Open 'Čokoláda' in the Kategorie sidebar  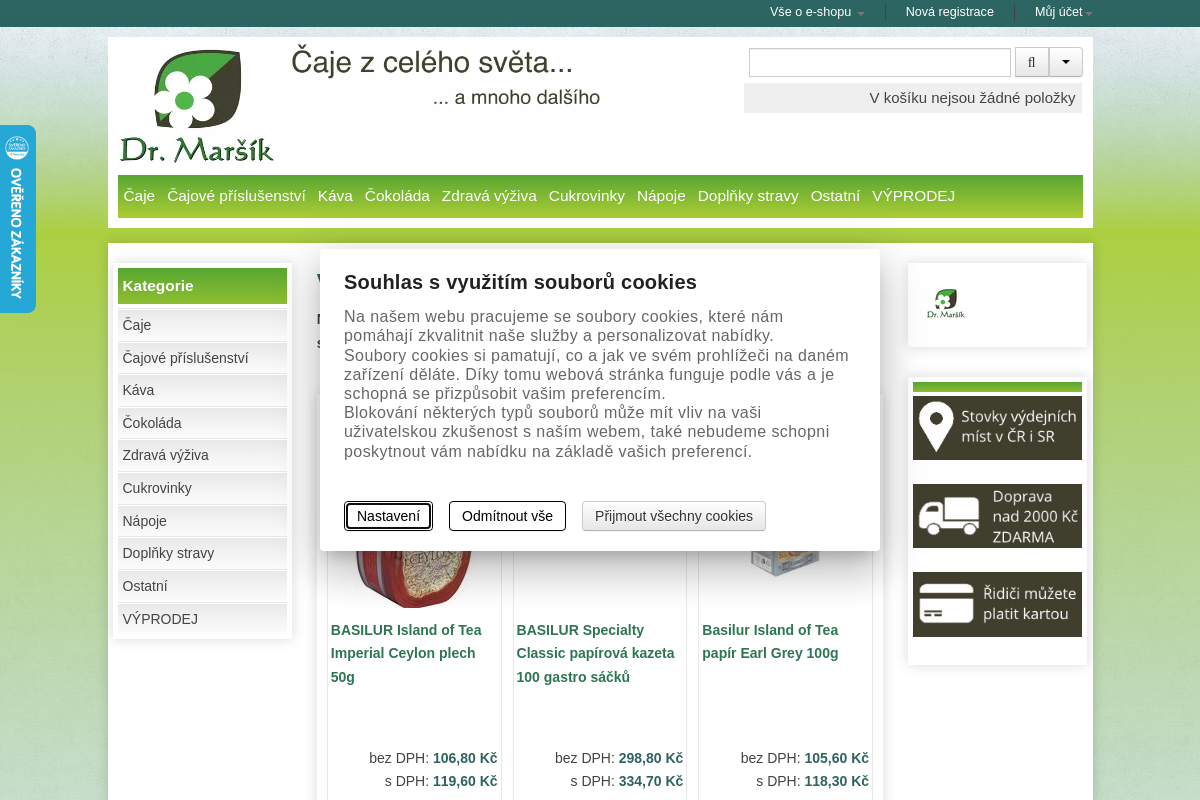coord(202,423)
